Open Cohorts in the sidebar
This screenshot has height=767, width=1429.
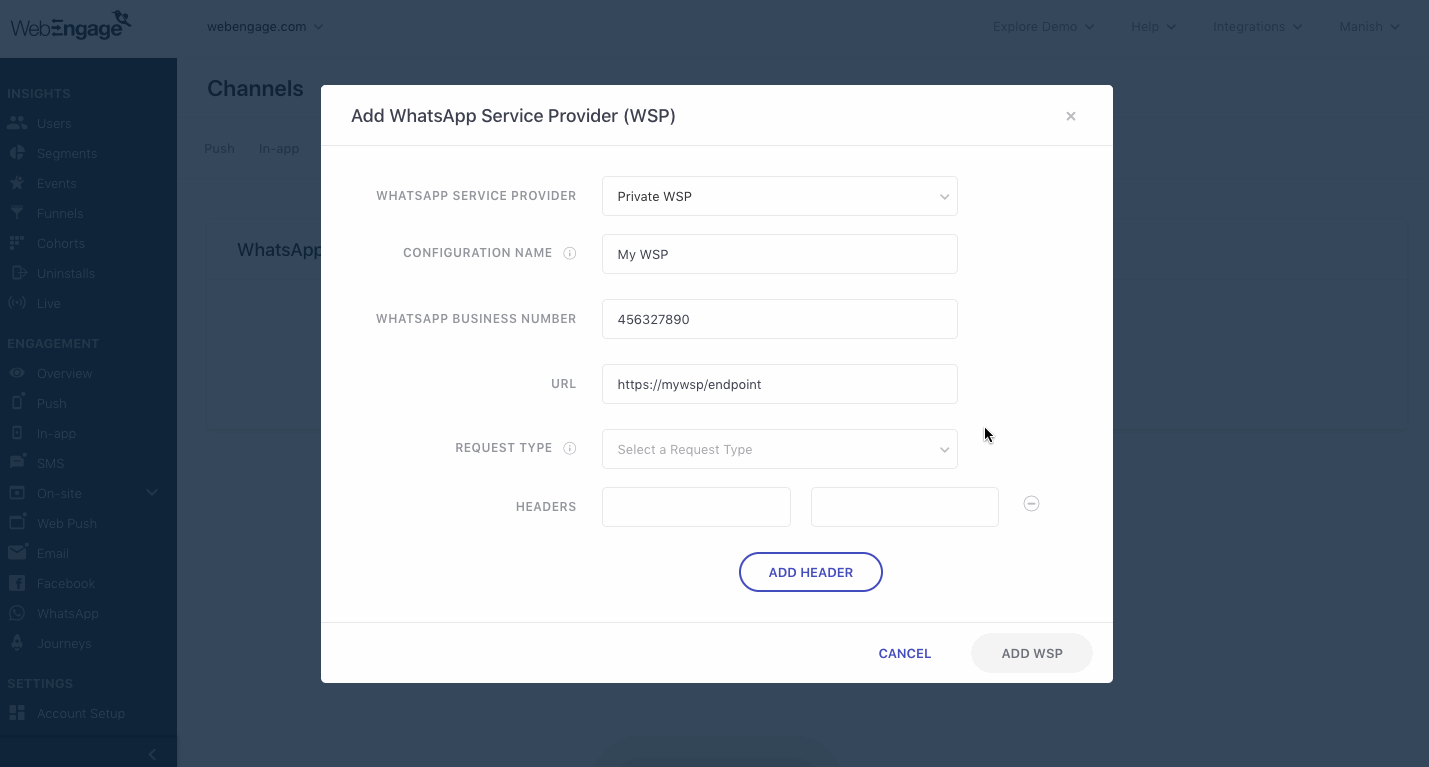click(61, 244)
